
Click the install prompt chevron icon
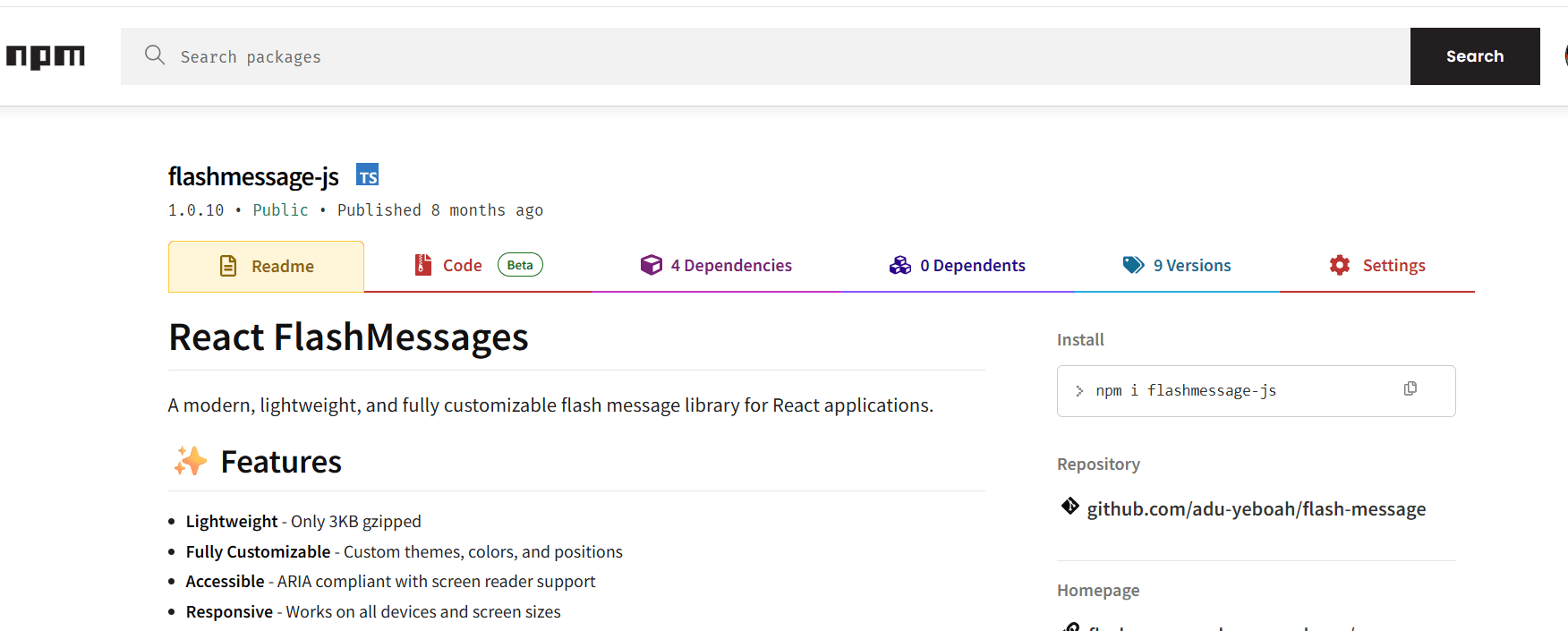pyautogui.click(x=1079, y=391)
